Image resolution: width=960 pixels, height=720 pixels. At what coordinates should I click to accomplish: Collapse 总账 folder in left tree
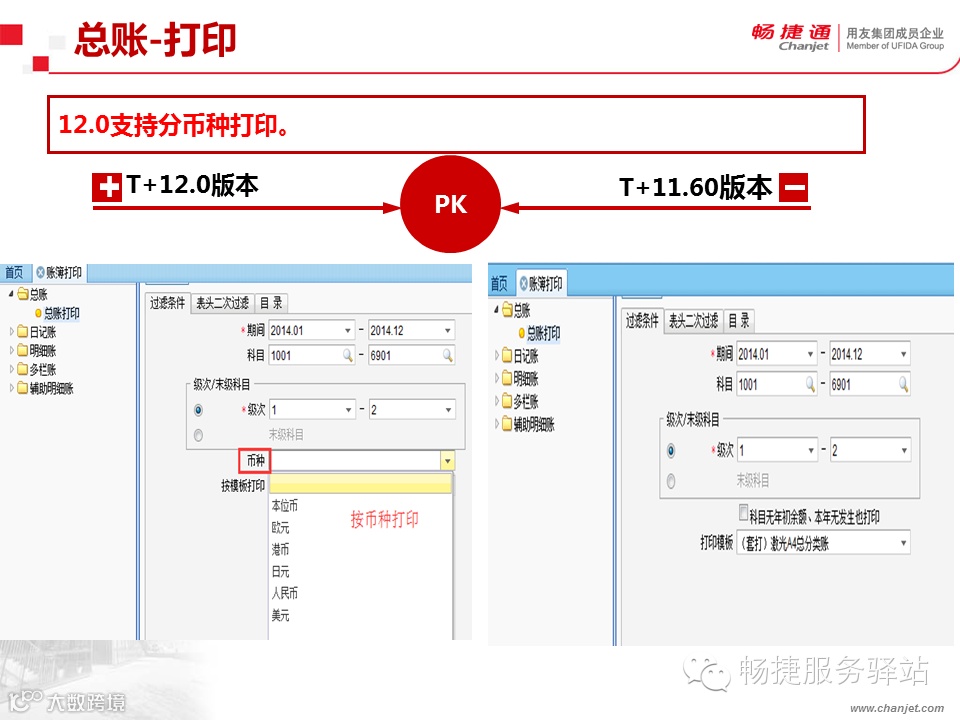[x=10, y=294]
